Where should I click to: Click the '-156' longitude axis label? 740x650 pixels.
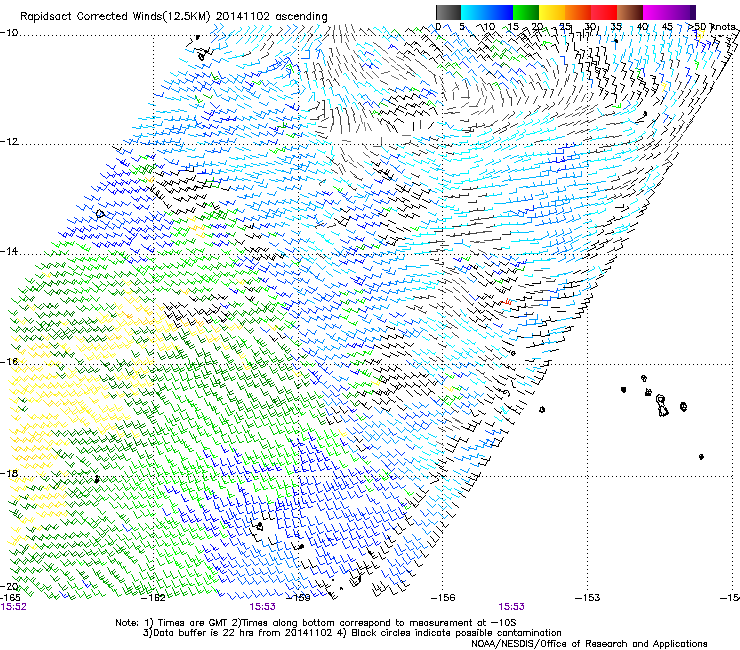click(443, 598)
